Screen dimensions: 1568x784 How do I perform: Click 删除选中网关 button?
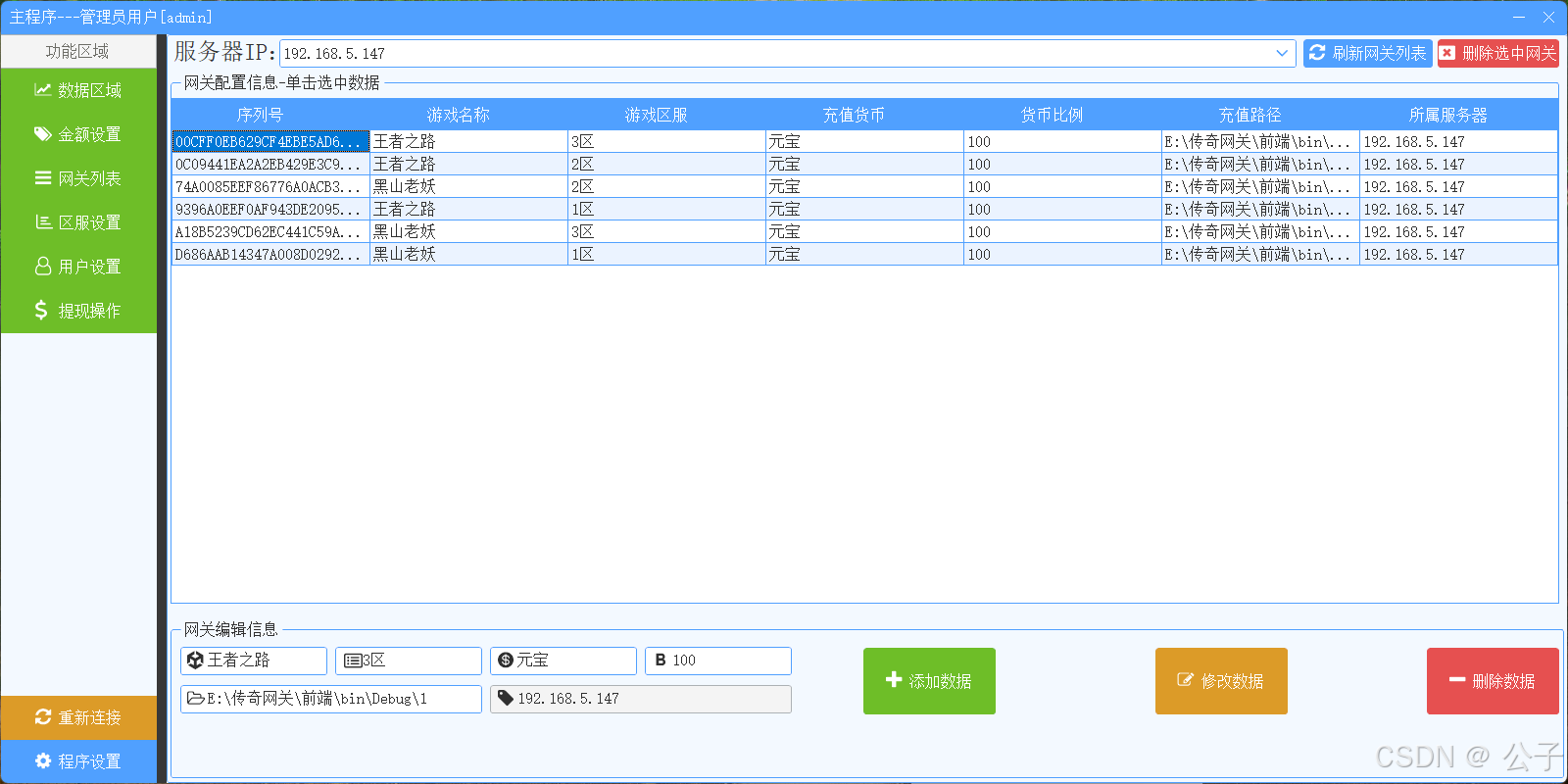(1498, 53)
